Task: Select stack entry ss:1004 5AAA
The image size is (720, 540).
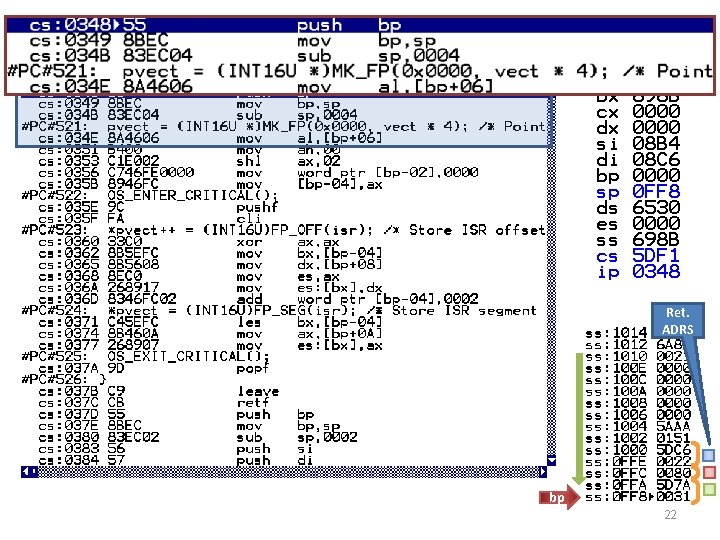Action: [638, 426]
